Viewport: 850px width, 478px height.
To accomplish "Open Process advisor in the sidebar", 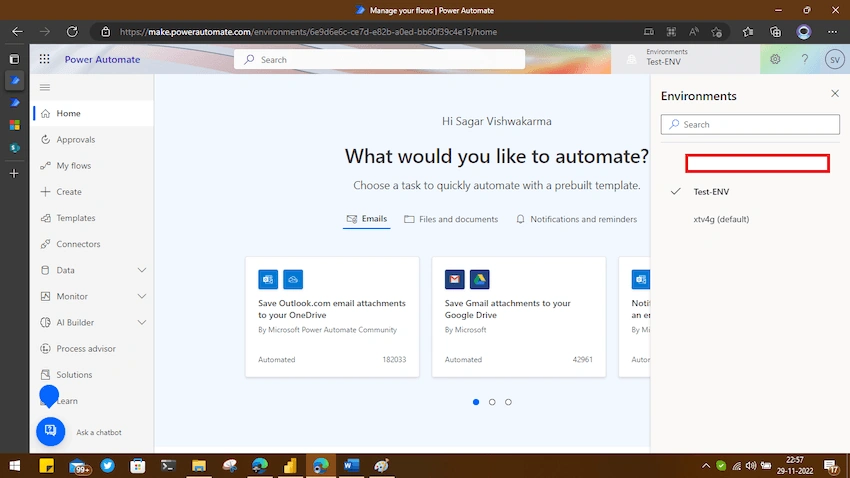I will (93, 348).
